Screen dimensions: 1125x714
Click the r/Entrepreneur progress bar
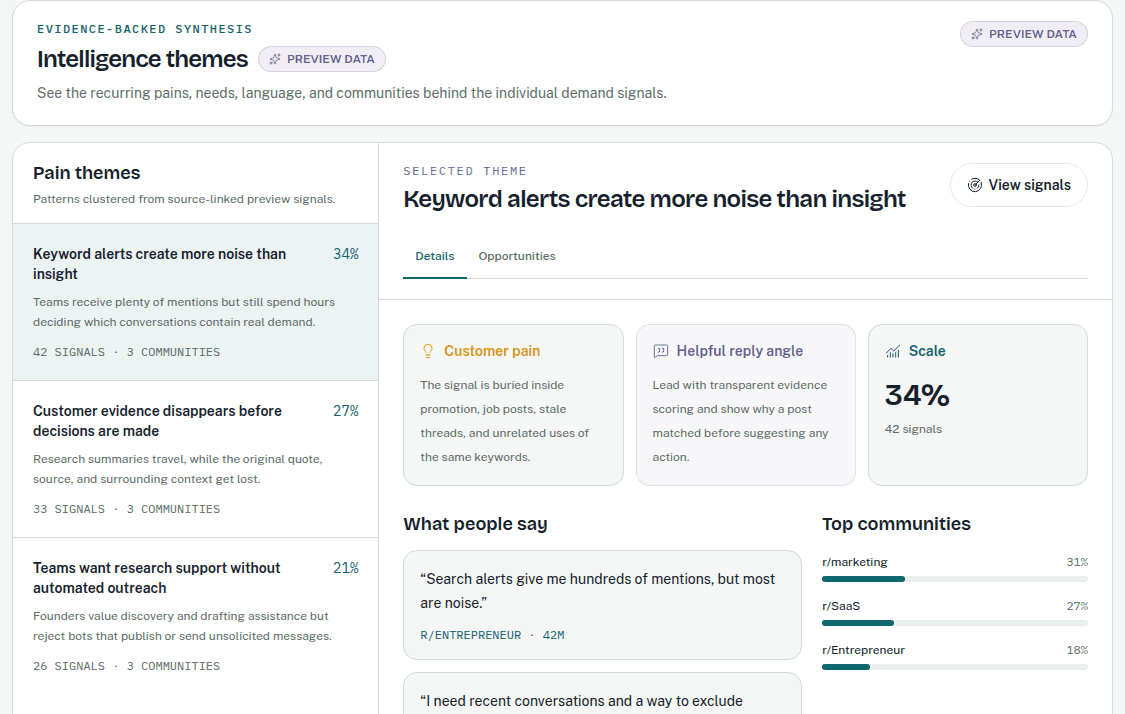coord(955,667)
